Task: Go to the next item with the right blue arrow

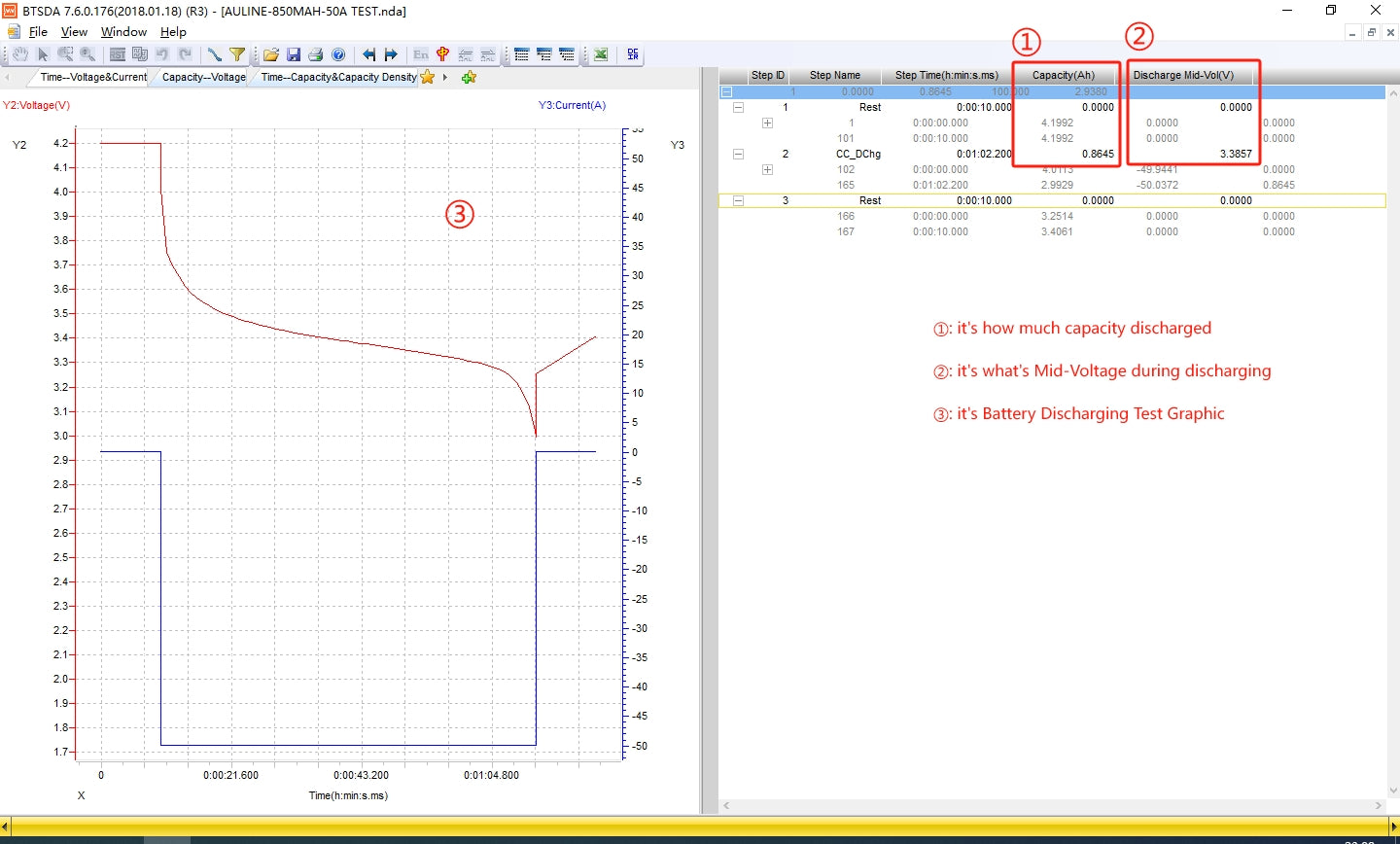Action: [391, 54]
